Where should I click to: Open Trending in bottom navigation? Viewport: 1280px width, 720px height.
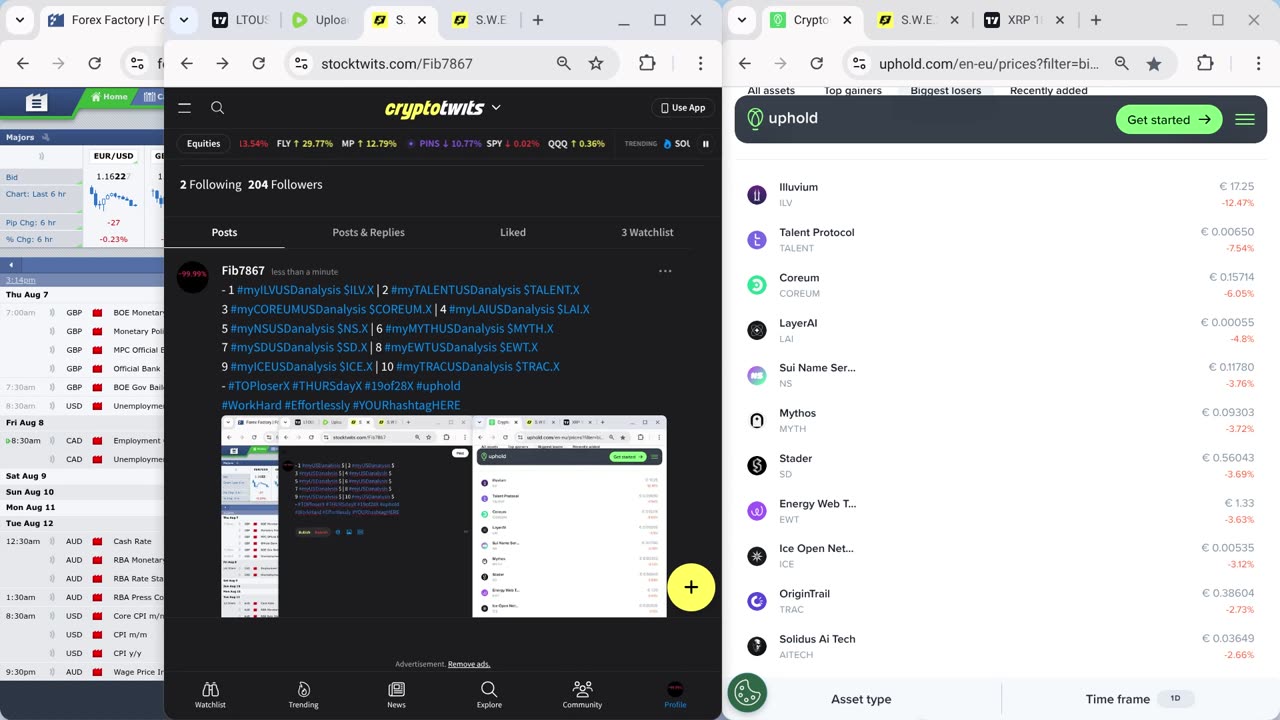[303, 695]
